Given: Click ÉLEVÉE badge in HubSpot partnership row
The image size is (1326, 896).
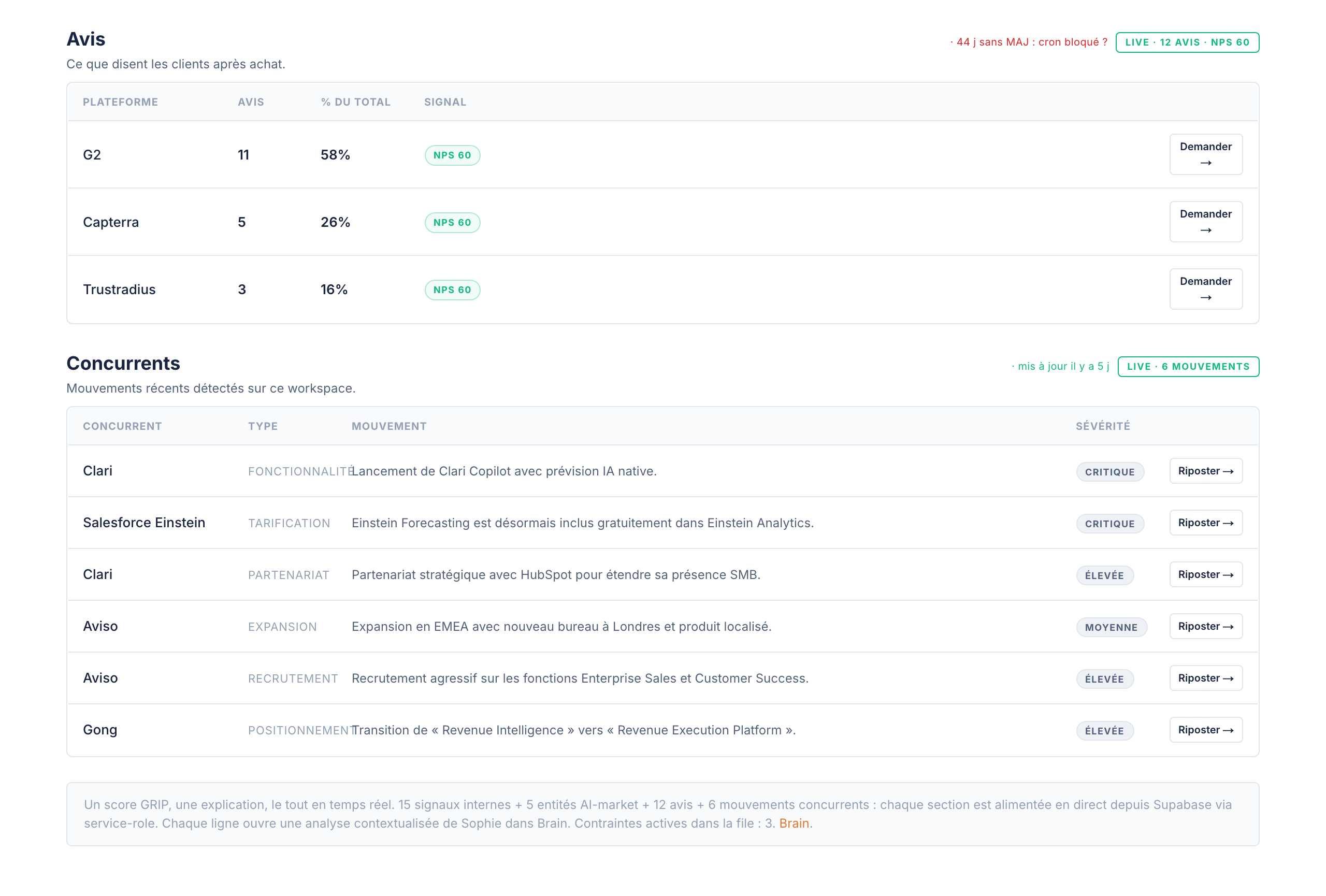Looking at the screenshot, I should click(x=1105, y=576).
